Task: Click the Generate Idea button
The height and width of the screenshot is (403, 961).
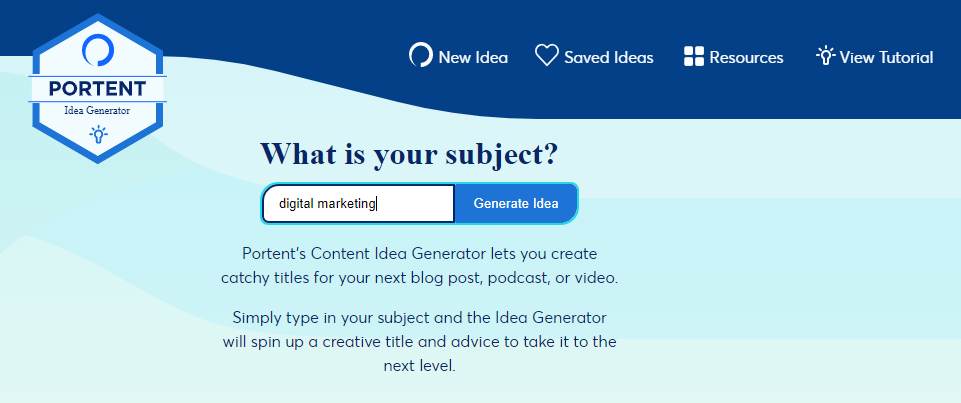Action: coord(516,203)
